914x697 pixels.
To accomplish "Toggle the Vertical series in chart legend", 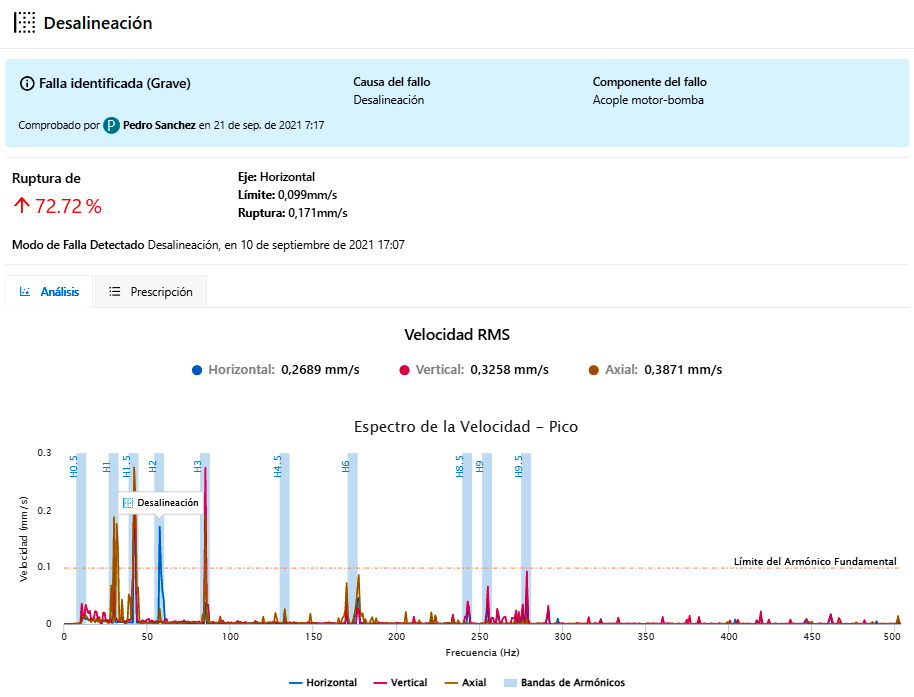I will point(400,682).
